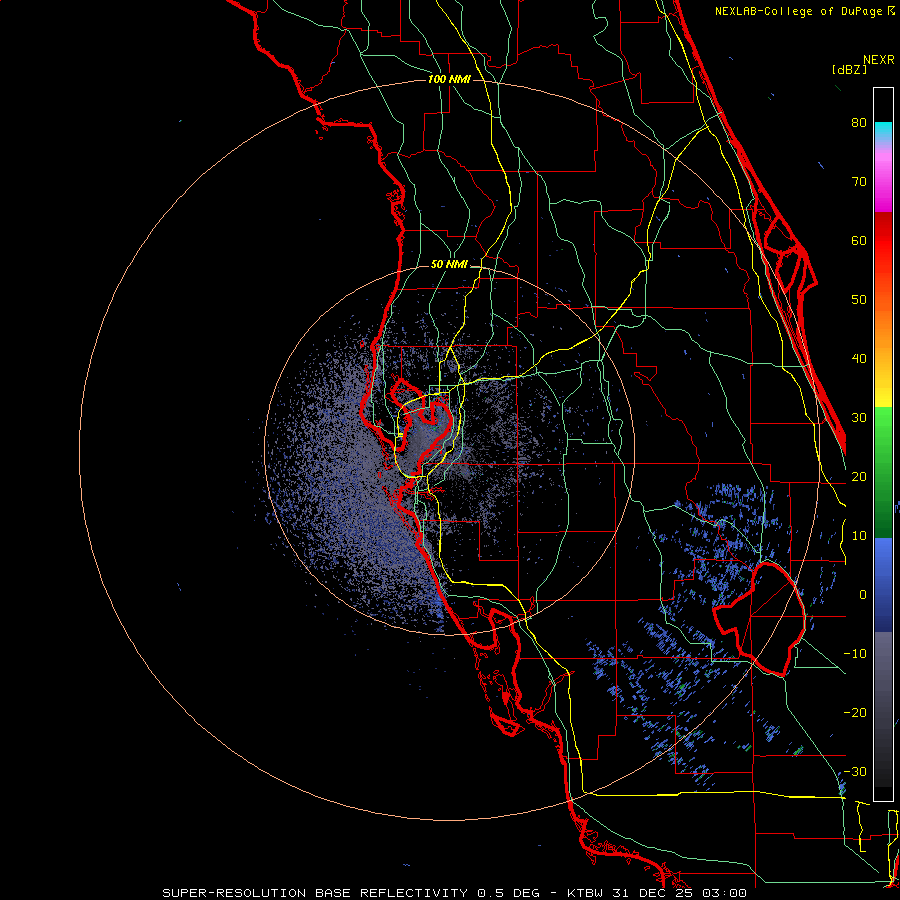This screenshot has height=900, width=900.
Task: Click the NEXR label above the color scale
Action: click(x=879, y=60)
